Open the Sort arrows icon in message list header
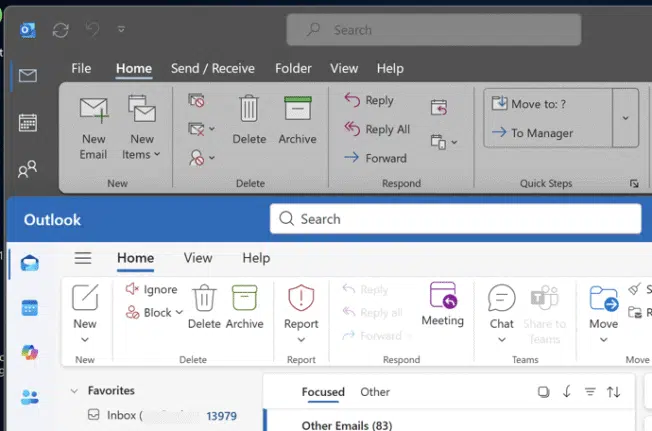 [613, 392]
